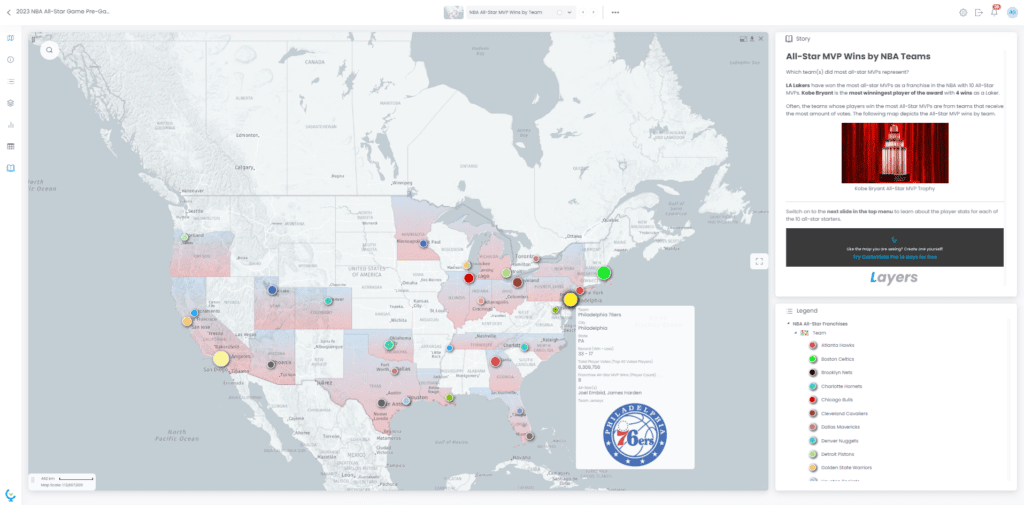Click the map panel minimize icon
The height and width of the screenshot is (505, 1024).
[743, 39]
